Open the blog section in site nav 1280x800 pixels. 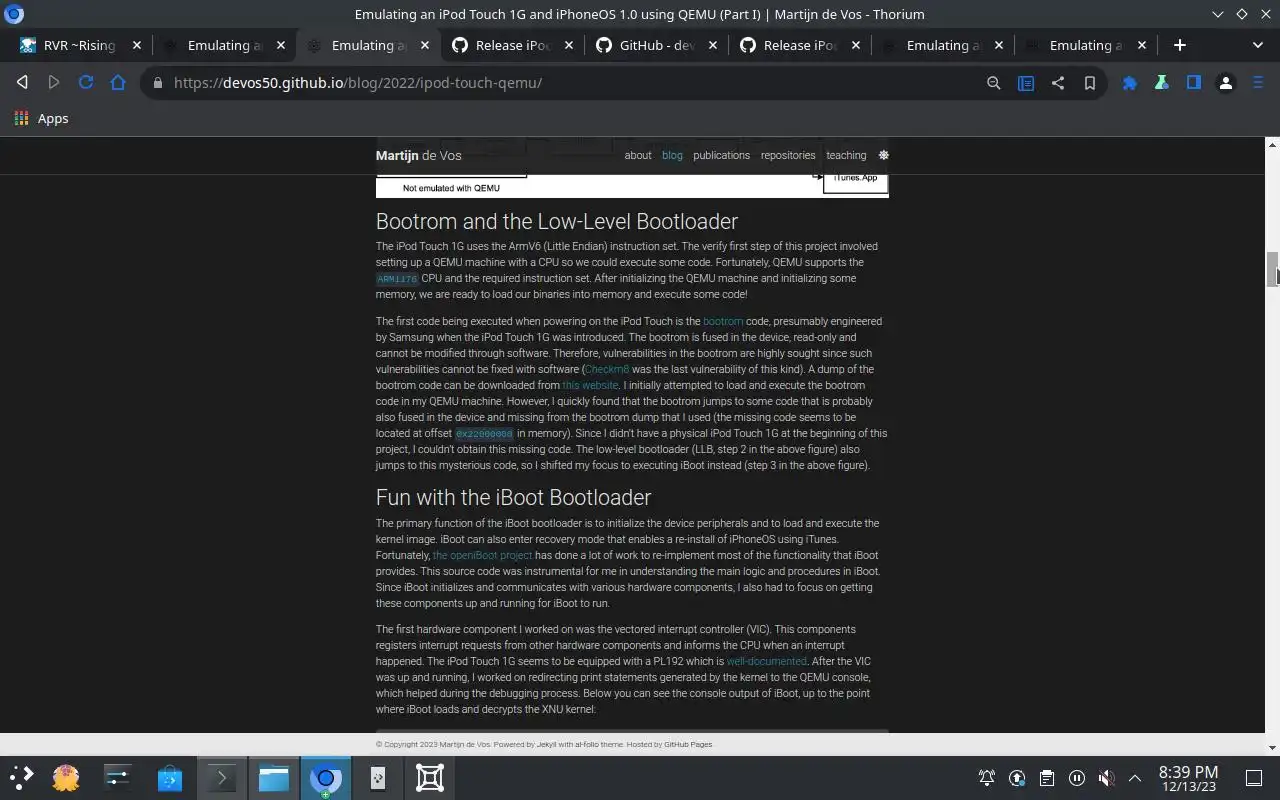click(672, 155)
